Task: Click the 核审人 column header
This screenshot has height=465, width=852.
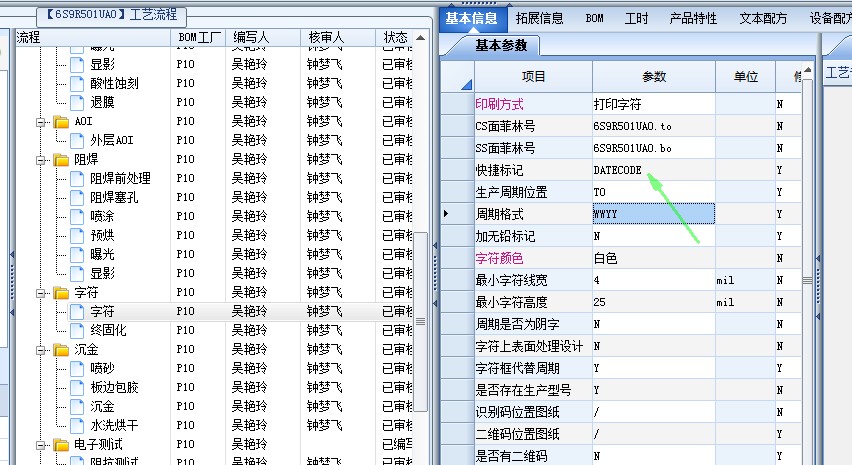Action: click(338, 37)
